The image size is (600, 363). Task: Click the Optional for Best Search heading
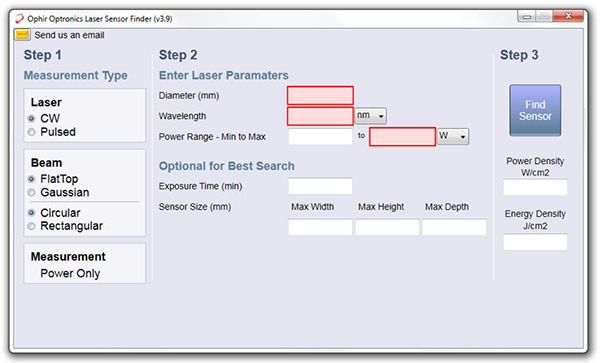click(x=227, y=166)
